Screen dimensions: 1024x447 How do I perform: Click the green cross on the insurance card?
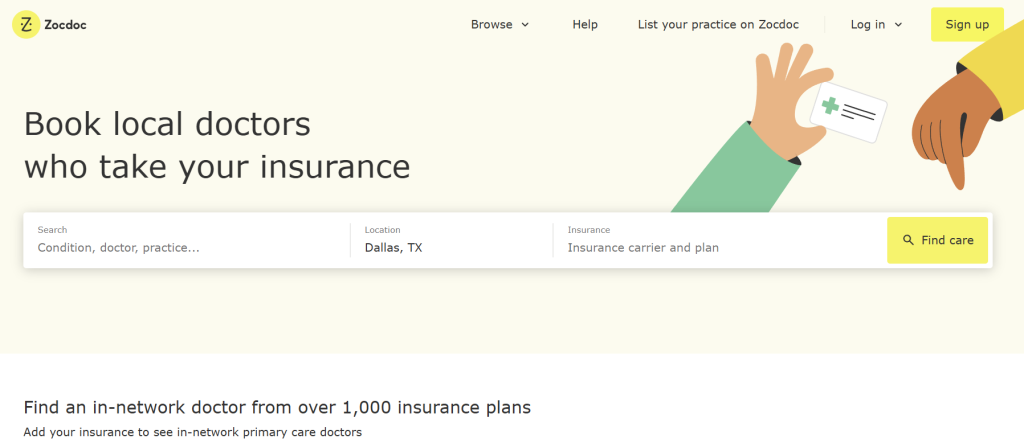point(830,105)
